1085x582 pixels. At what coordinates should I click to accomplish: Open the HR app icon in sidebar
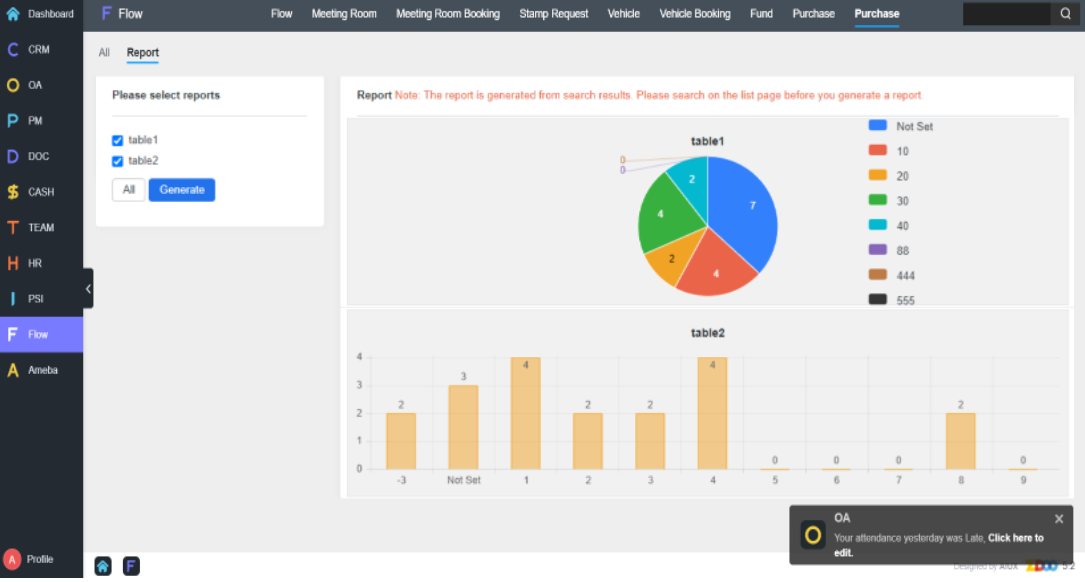[x=13, y=263]
